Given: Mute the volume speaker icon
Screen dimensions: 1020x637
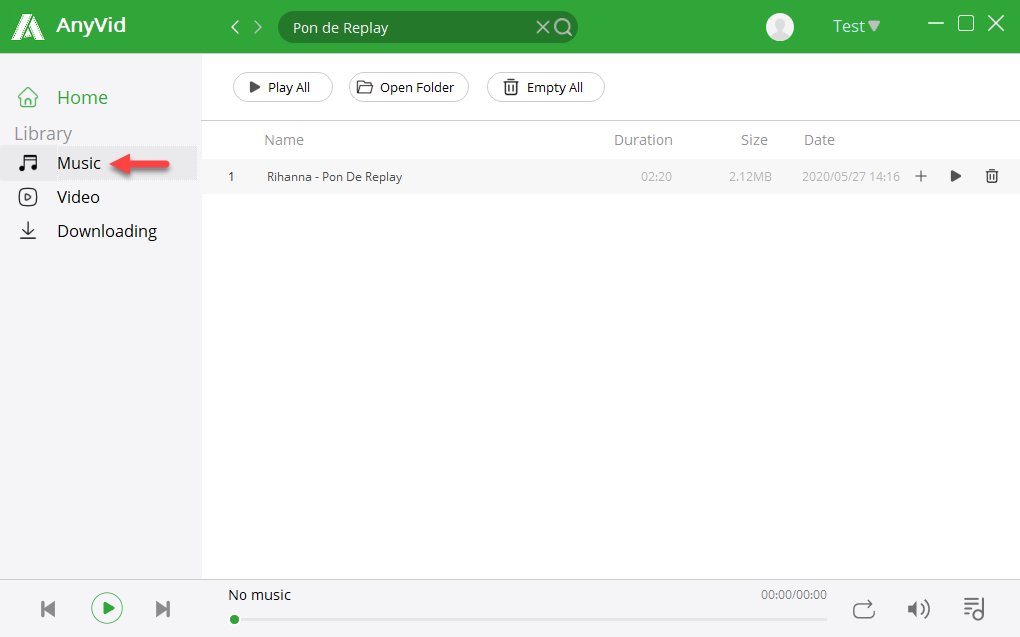Looking at the screenshot, I should (918, 609).
